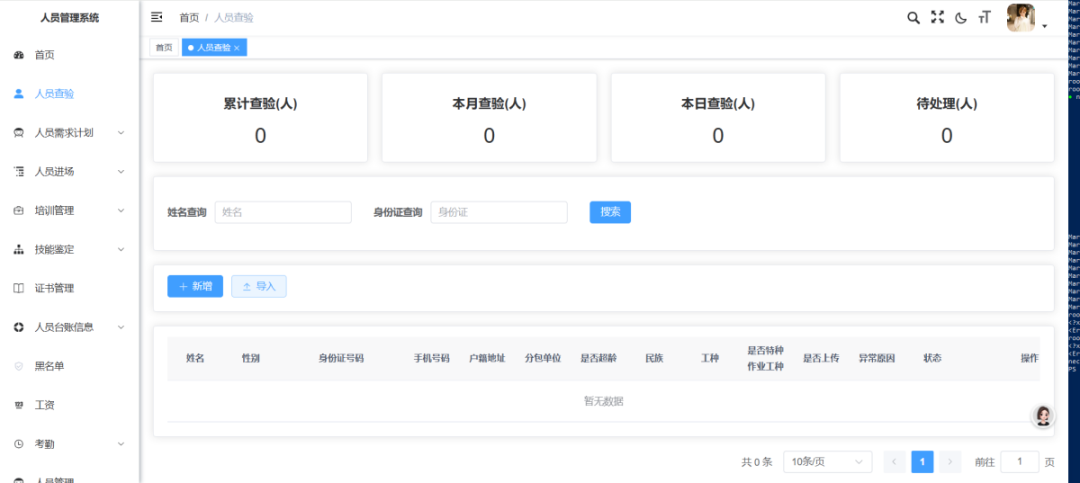Open the font size setting icon
This screenshot has width=1080, height=483.
tap(984, 18)
